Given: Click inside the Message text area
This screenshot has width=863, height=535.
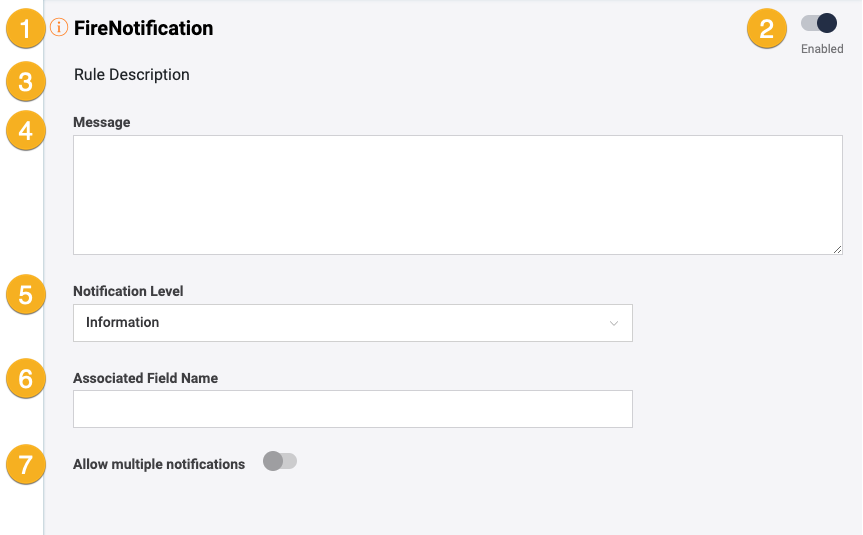Looking at the screenshot, I should (x=457, y=195).
